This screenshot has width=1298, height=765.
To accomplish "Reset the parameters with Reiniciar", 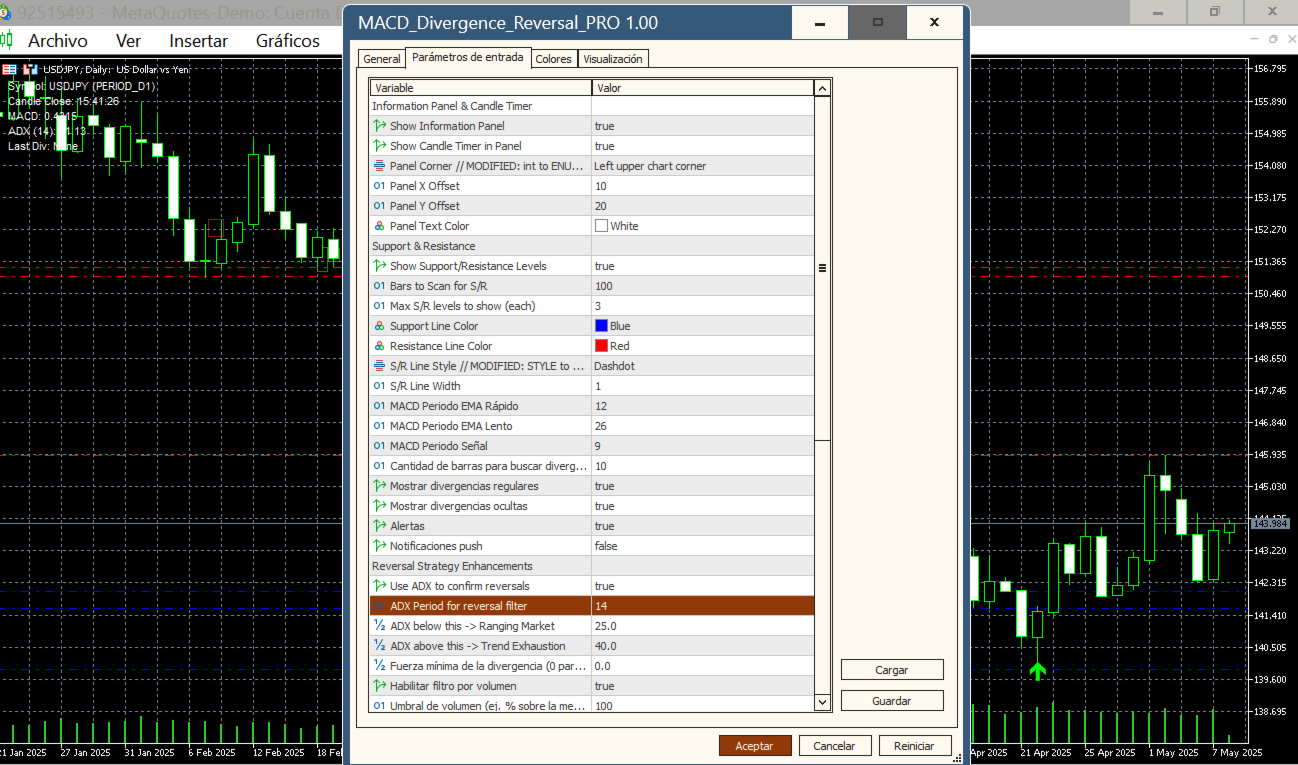I will pos(915,746).
